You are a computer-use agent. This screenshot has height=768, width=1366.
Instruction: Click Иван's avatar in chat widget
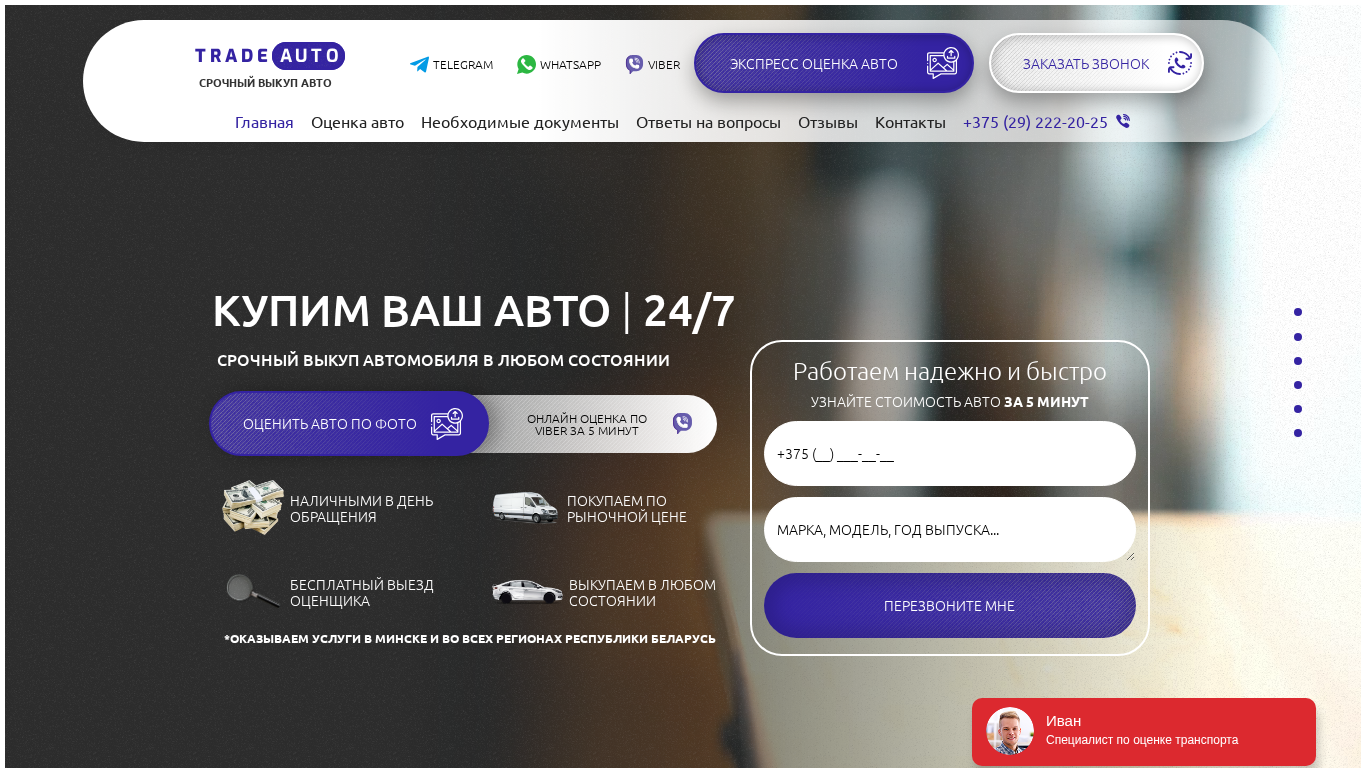pos(1010,731)
